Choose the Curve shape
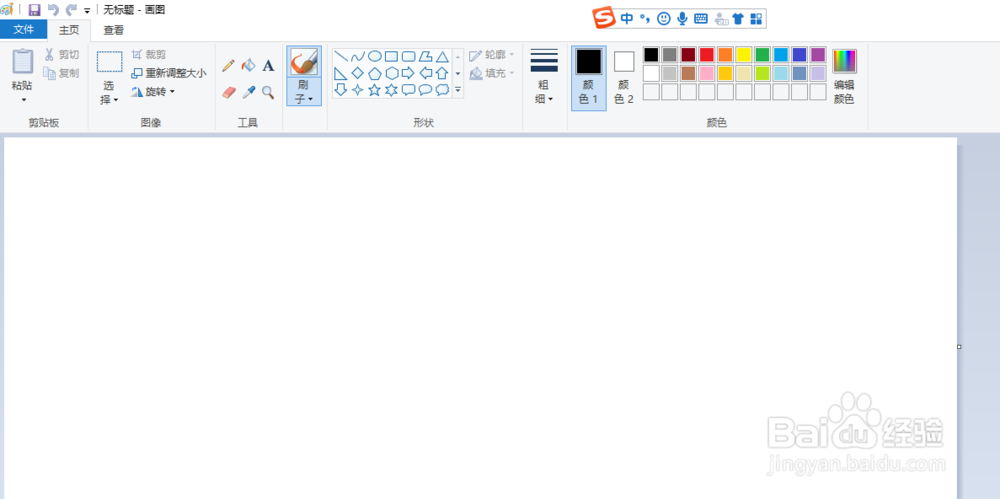Screen dimensions: 1000x499 (358, 56)
